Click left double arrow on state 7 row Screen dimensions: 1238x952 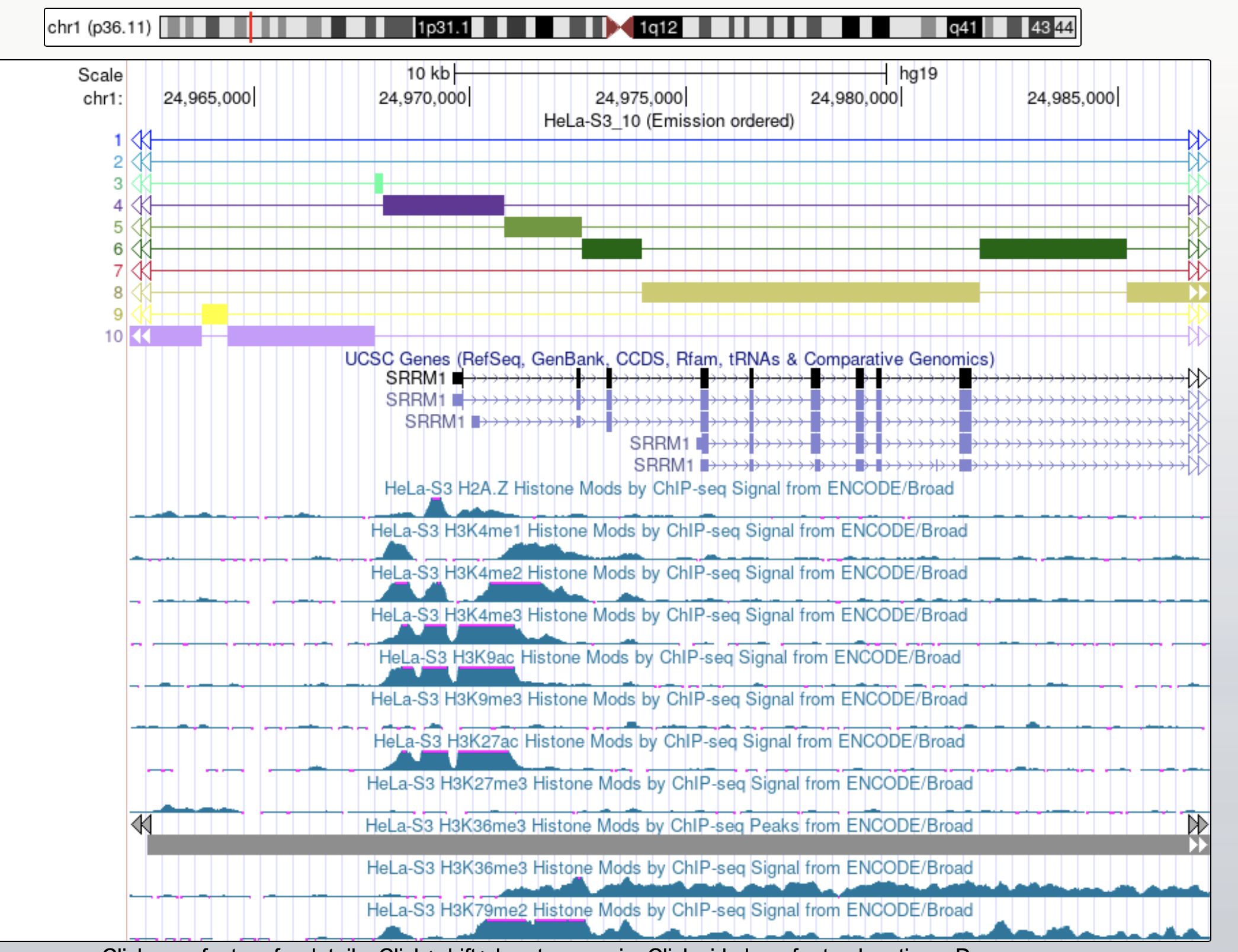click(x=141, y=271)
